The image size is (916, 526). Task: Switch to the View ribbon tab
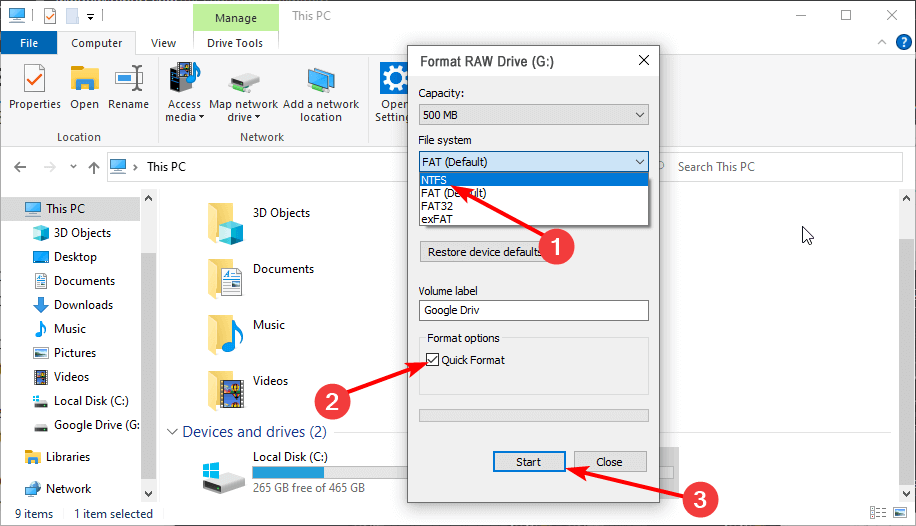[x=163, y=43]
